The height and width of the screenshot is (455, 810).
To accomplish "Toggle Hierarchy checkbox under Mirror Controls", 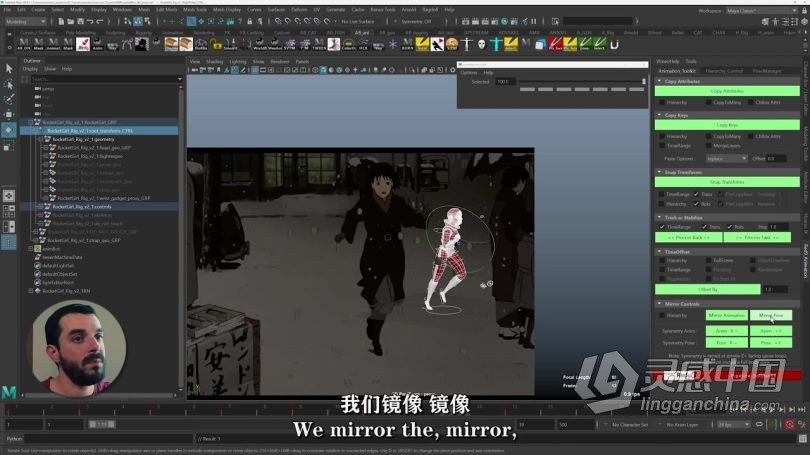I will click(662, 315).
